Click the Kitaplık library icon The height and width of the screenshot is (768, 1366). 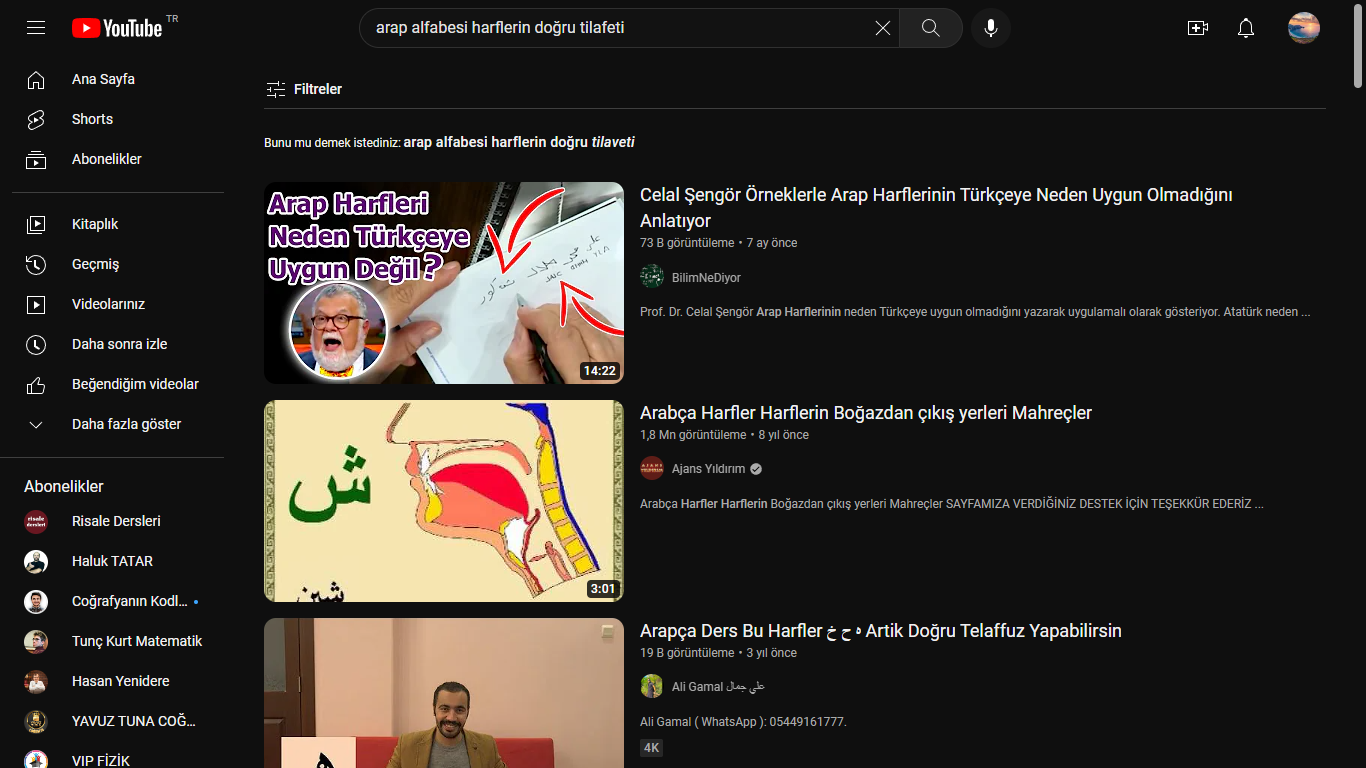tap(36, 224)
